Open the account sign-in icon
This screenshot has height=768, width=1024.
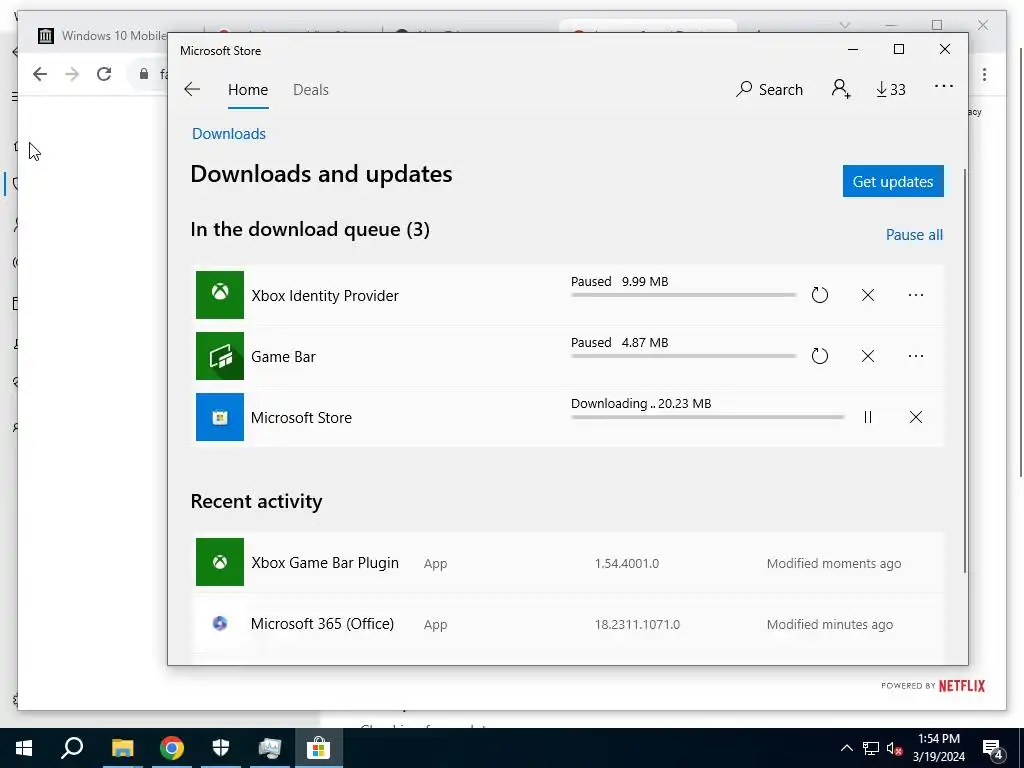tap(841, 89)
